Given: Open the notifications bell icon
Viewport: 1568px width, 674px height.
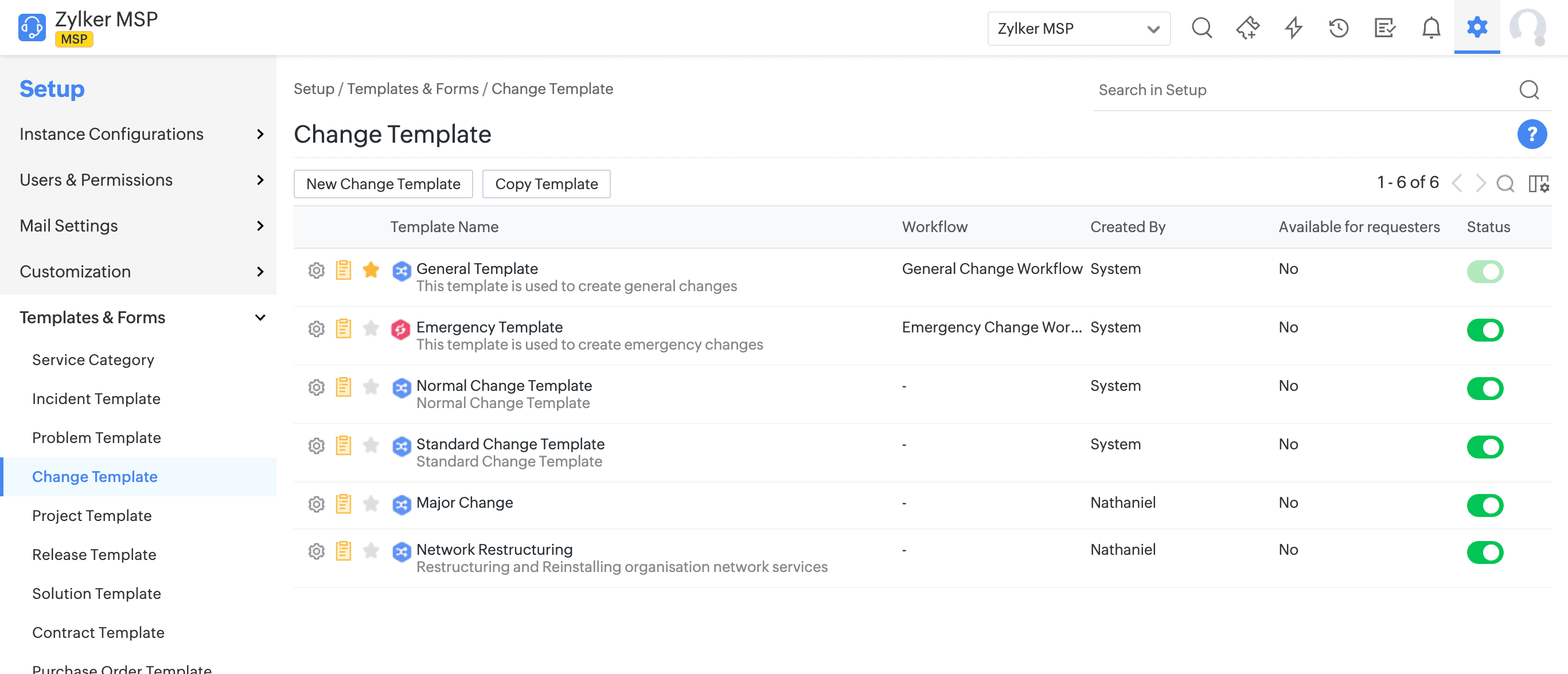Looking at the screenshot, I should [x=1430, y=28].
